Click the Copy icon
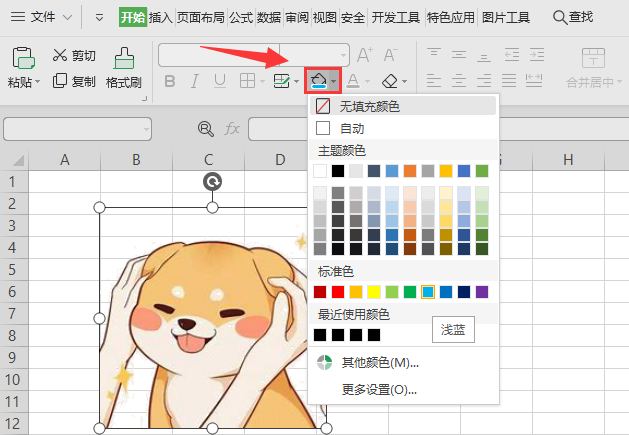Viewport: 629px width, 435px height. tap(60, 81)
